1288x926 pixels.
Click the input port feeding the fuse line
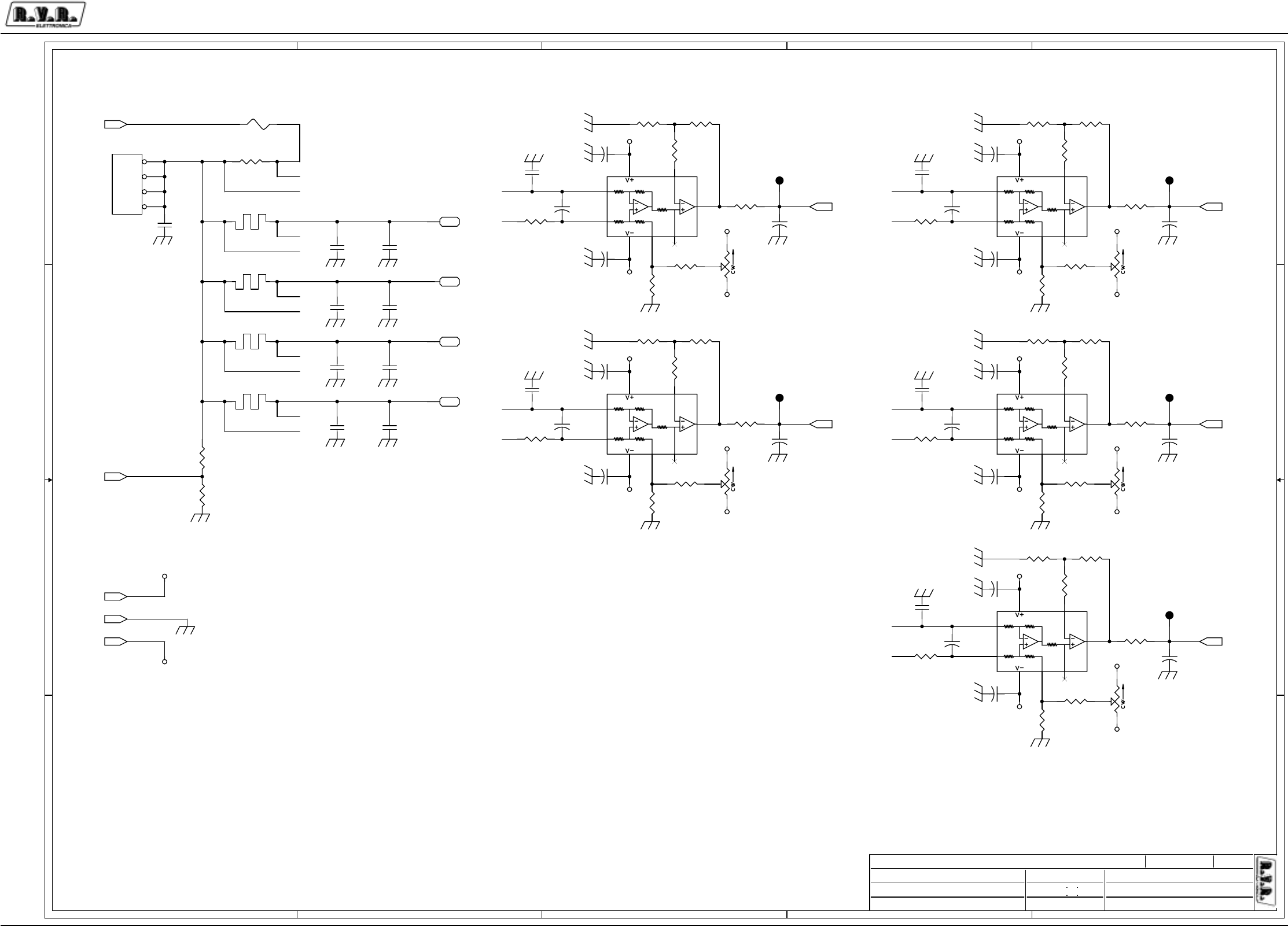tap(116, 124)
